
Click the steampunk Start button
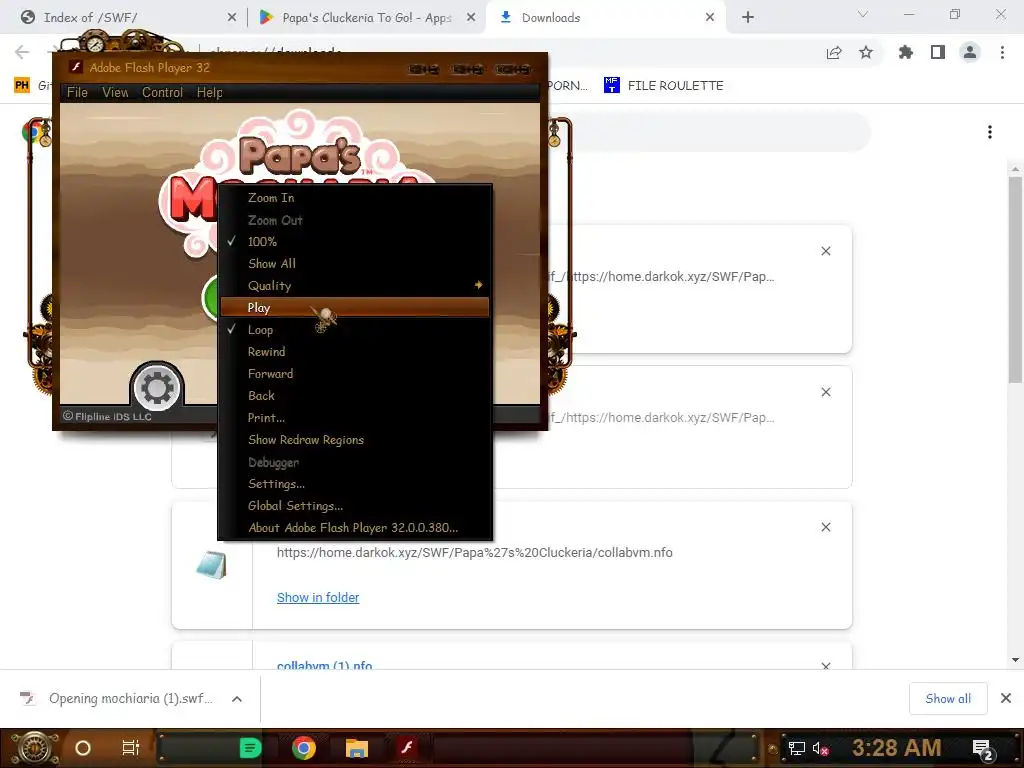[34, 748]
